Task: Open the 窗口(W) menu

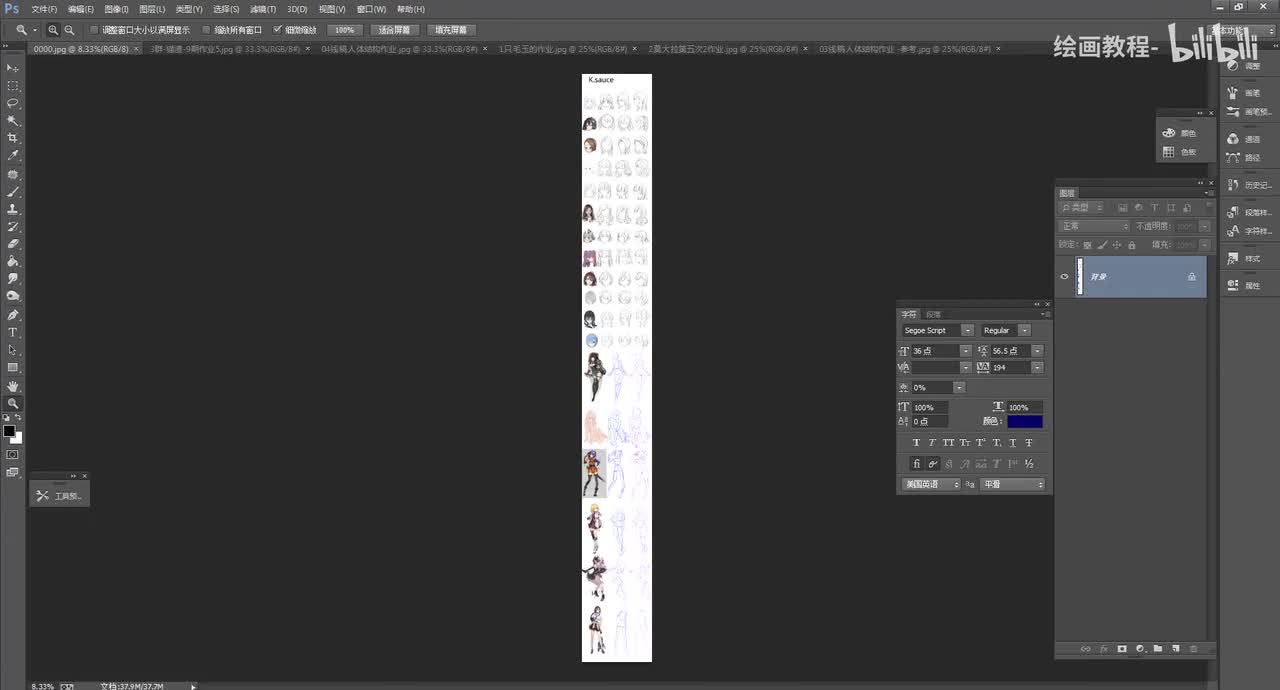Action: click(371, 9)
